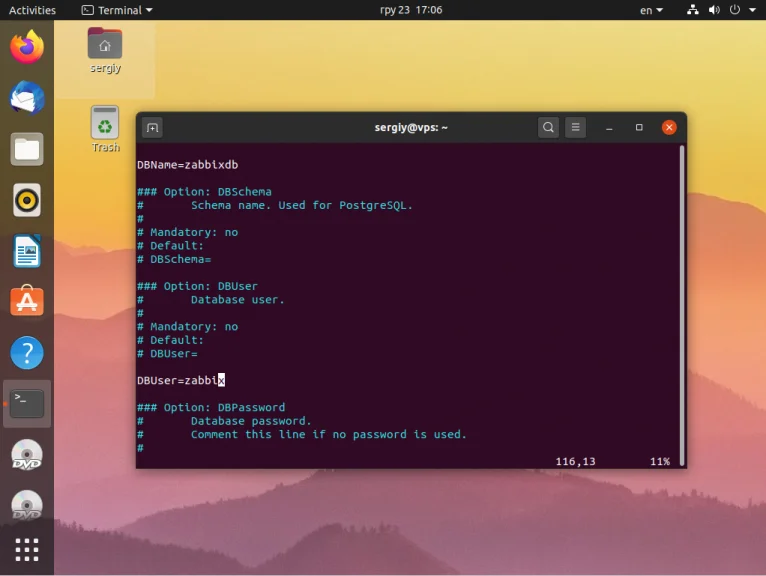Open the terminal hamburger menu
The width and height of the screenshot is (766, 576).
click(x=575, y=128)
